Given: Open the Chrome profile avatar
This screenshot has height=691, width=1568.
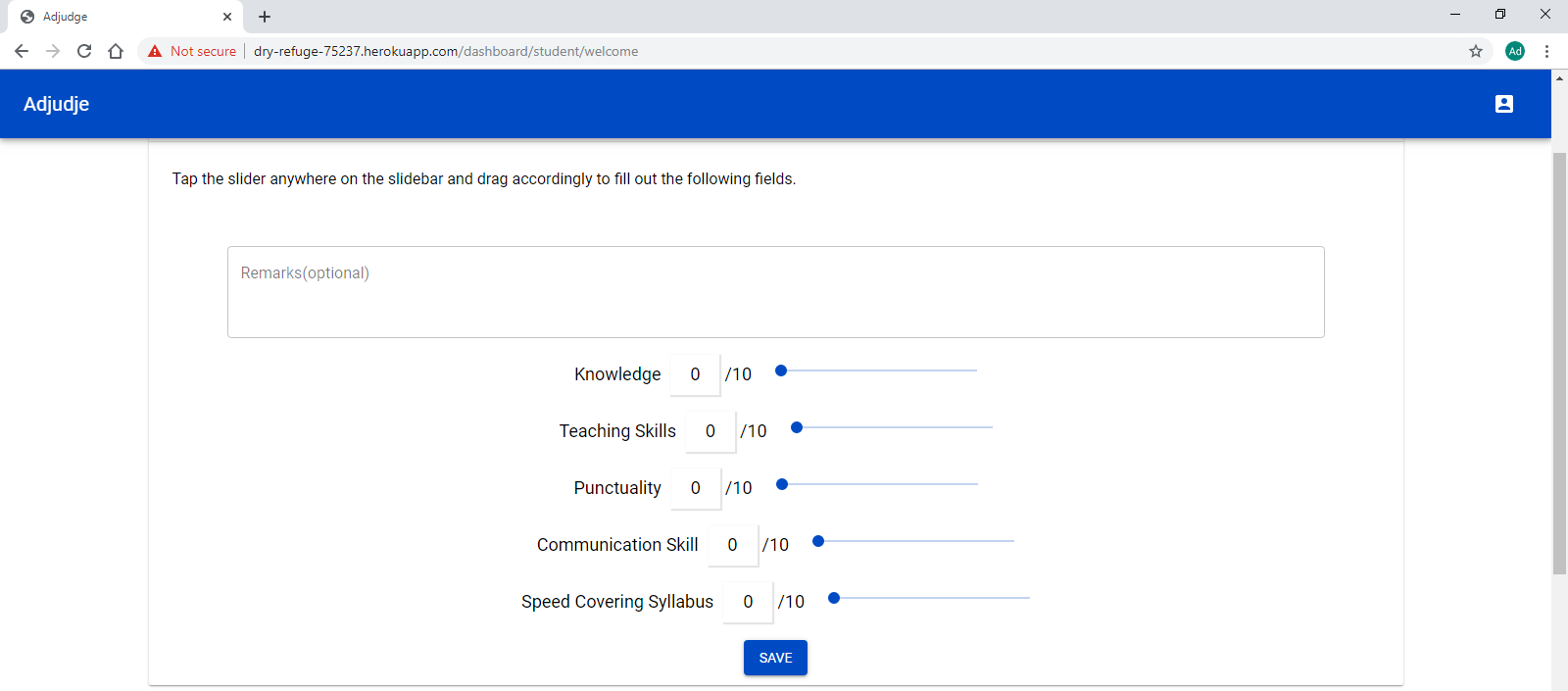Looking at the screenshot, I should click(1515, 51).
